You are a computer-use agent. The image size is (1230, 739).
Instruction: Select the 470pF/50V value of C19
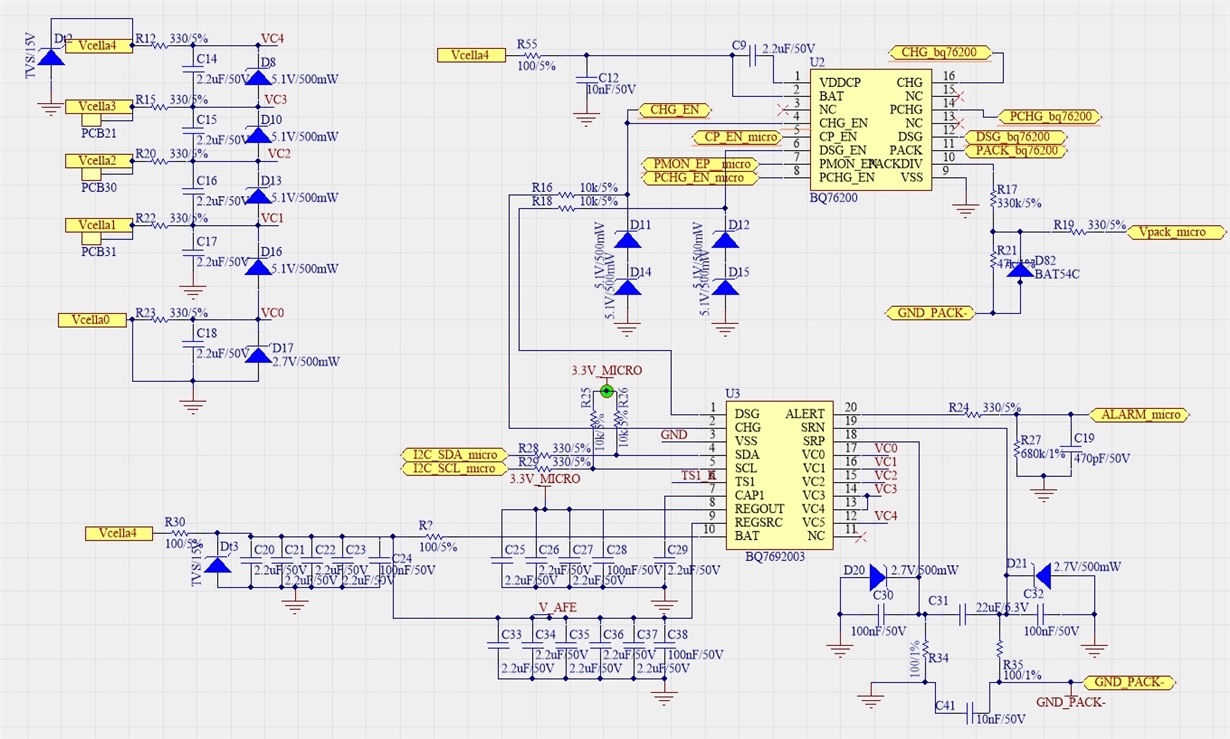click(1101, 458)
